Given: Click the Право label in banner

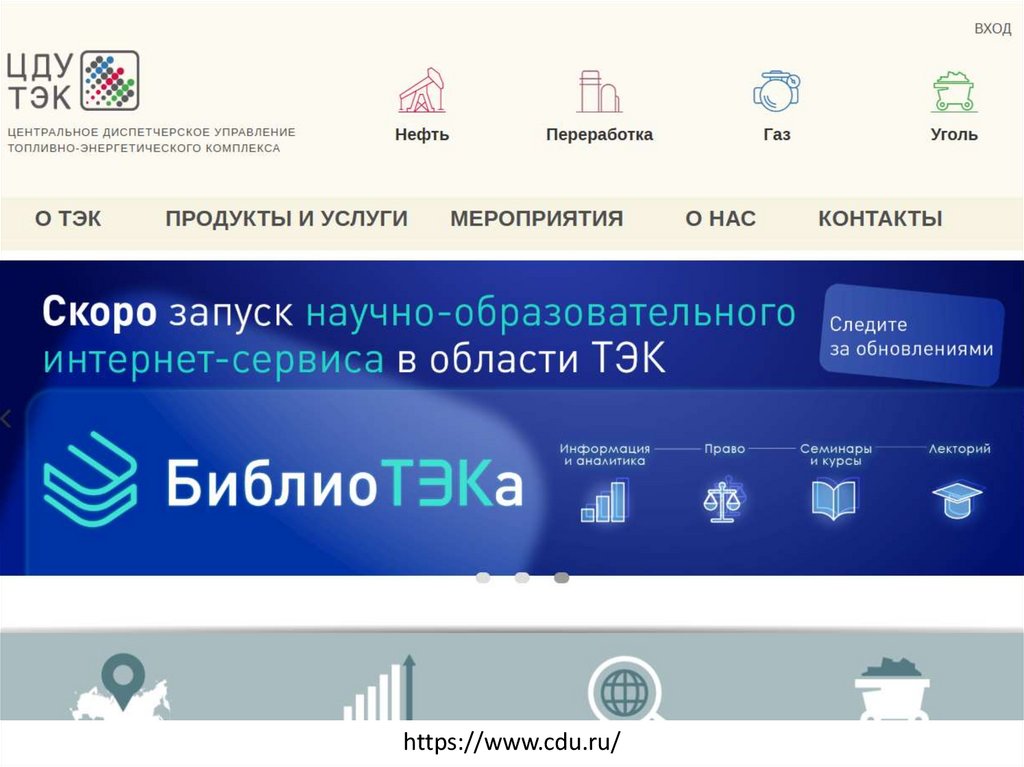Looking at the screenshot, I should point(724,449).
